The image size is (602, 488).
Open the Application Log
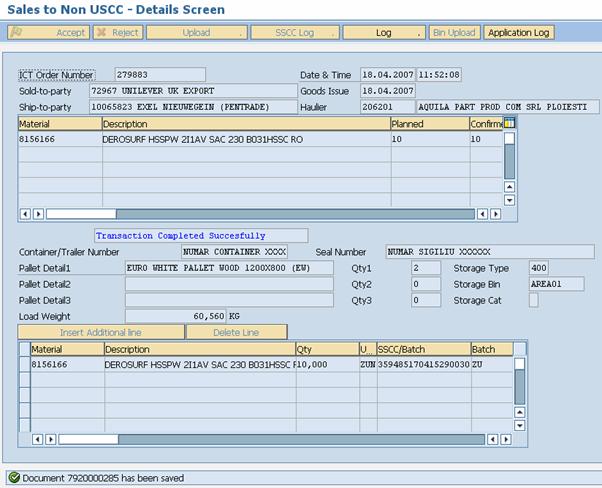click(518, 33)
